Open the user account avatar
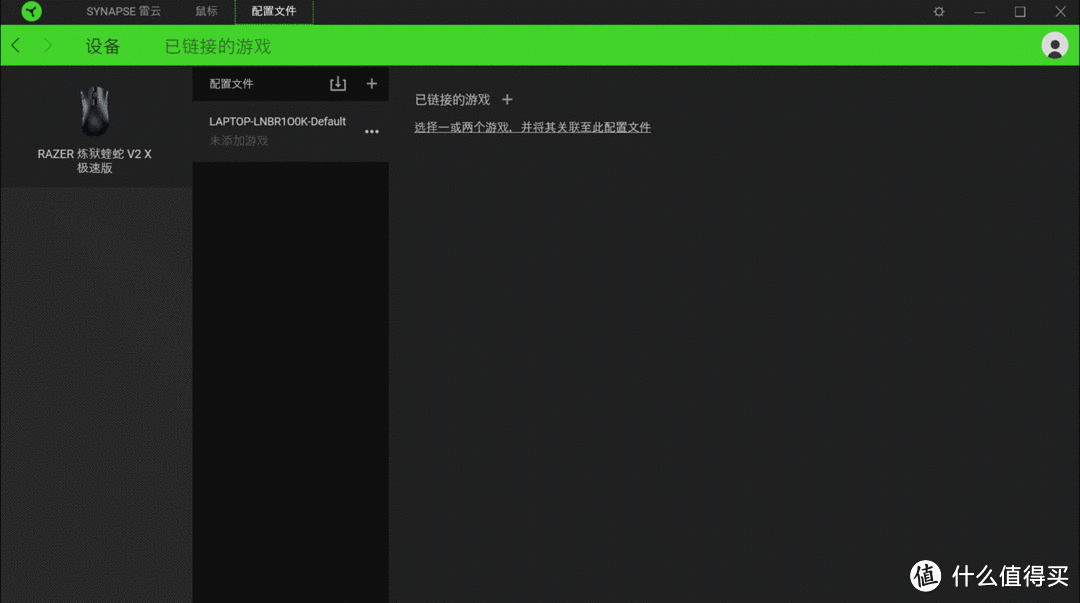Viewport: 1080px width, 603px height. pyautogui.click(x=1055, y=45)
